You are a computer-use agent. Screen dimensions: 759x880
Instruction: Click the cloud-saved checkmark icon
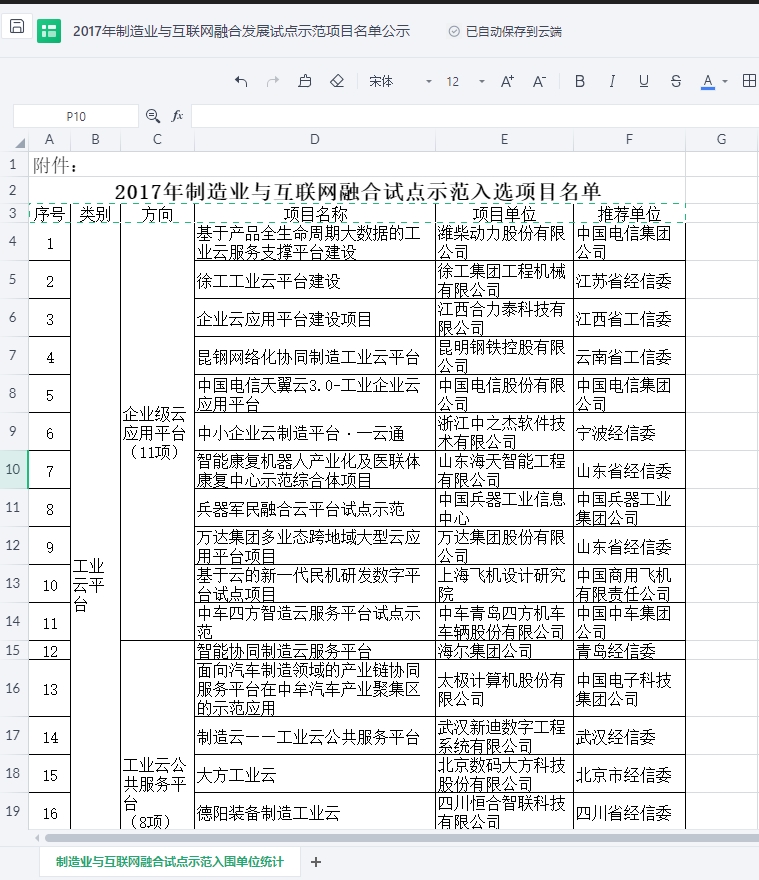click(x=454, y=31)
